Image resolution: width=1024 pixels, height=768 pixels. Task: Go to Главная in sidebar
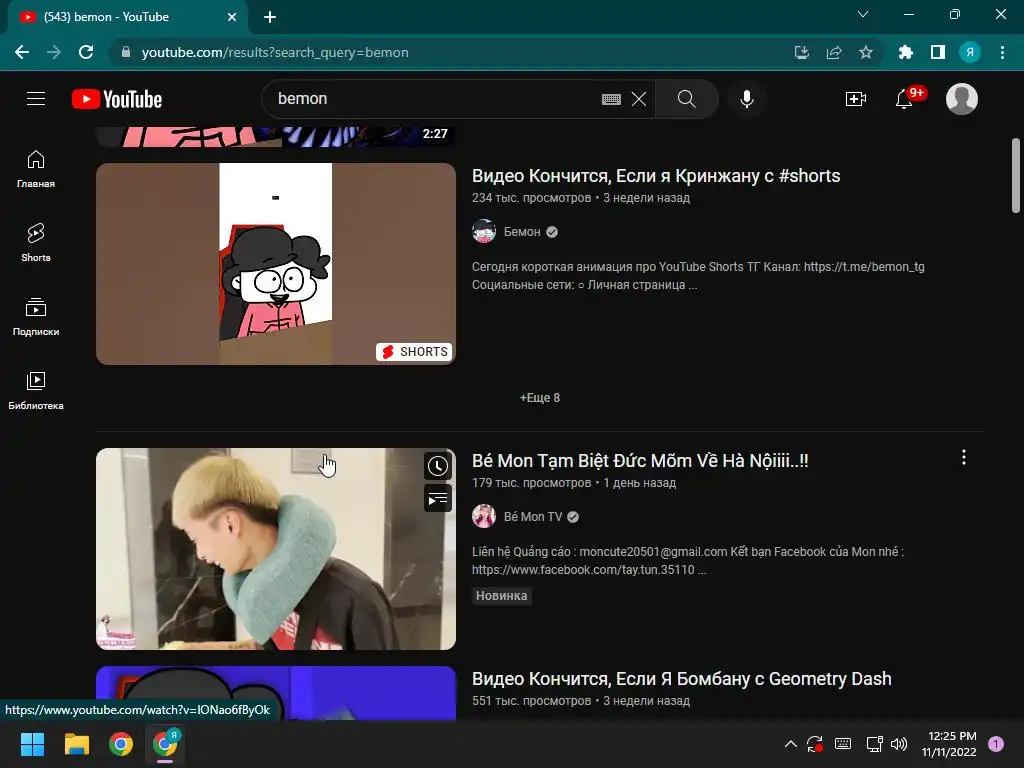tap(36, 169)
